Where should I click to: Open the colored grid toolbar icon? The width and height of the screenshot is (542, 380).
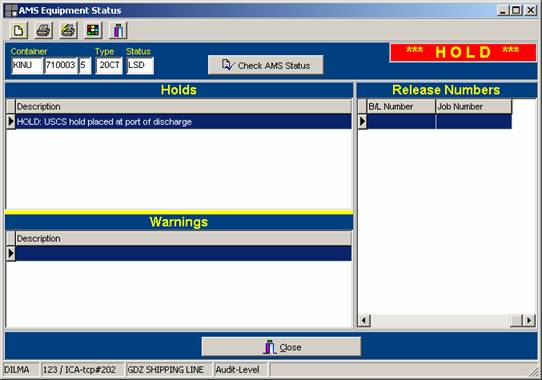93,30
